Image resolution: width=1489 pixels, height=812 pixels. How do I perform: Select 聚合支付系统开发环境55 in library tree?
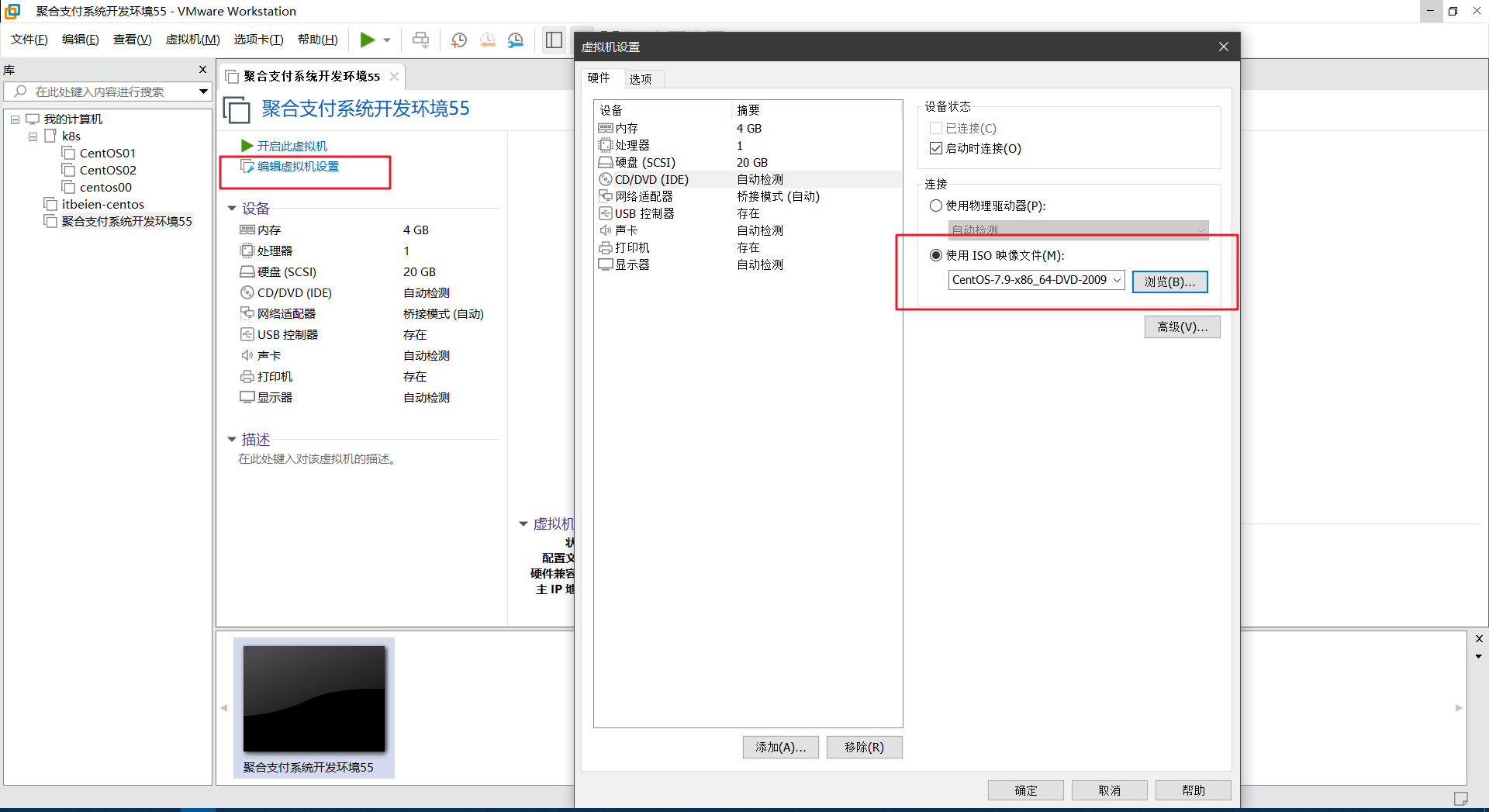[126, 222]
